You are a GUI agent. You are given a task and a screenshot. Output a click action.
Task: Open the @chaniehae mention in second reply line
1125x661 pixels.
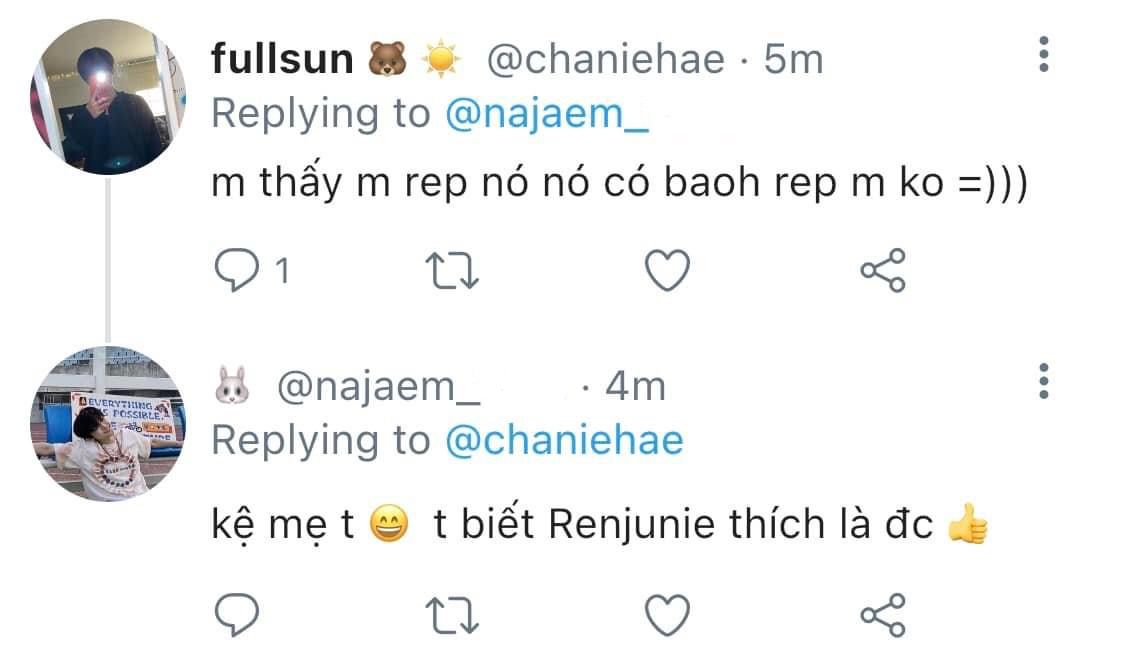coord(563,440)
